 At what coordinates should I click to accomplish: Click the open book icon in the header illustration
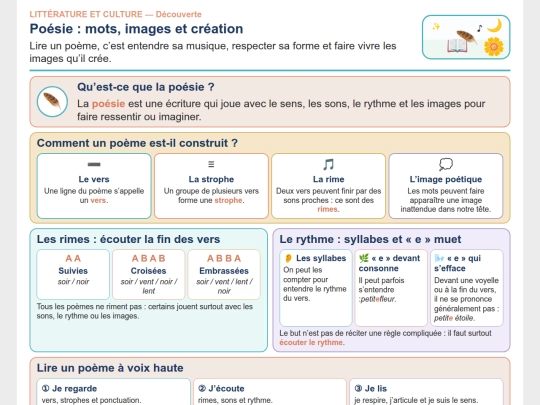coord(457,46)
